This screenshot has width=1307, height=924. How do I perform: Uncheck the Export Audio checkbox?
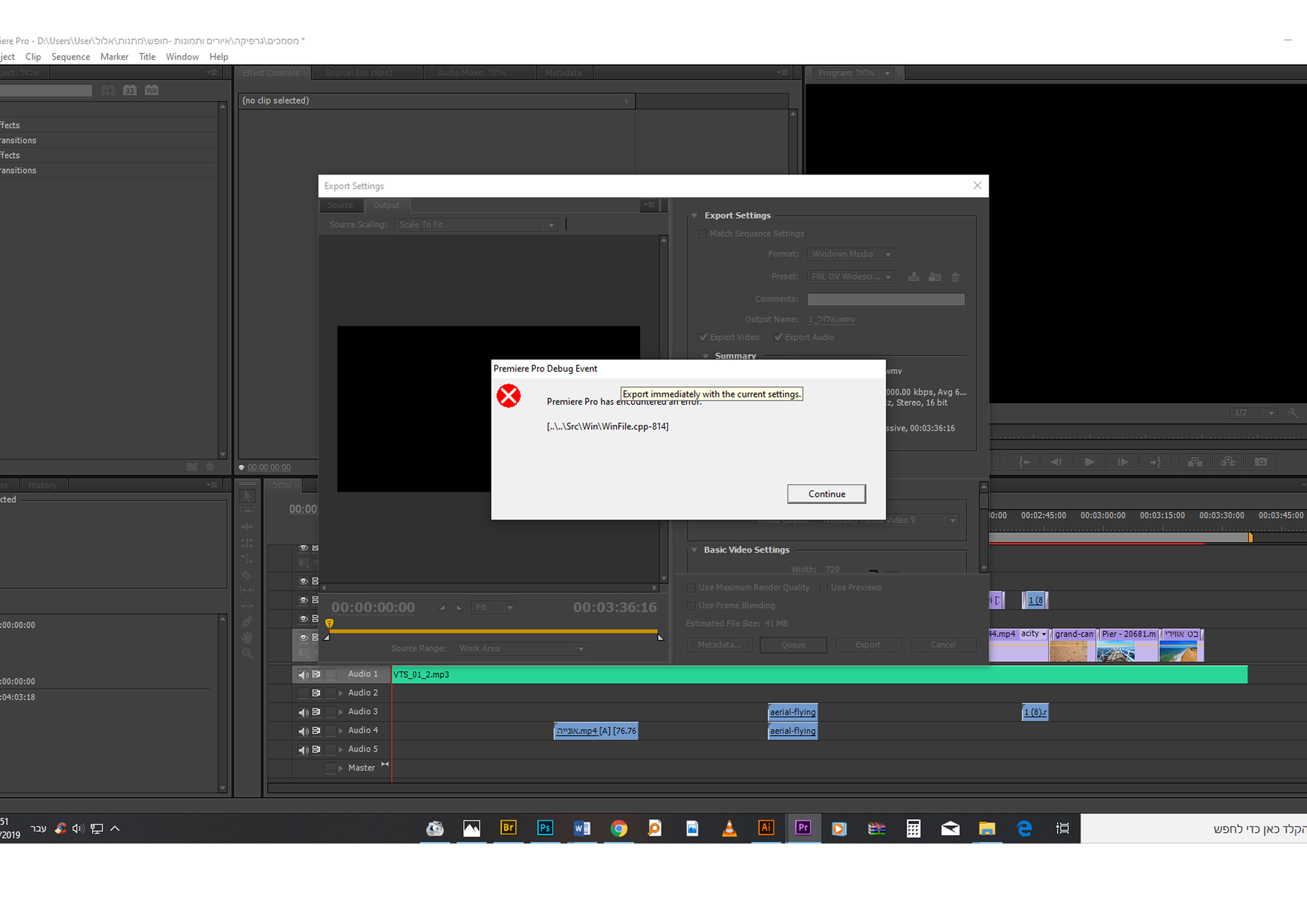tap(778, 337)
